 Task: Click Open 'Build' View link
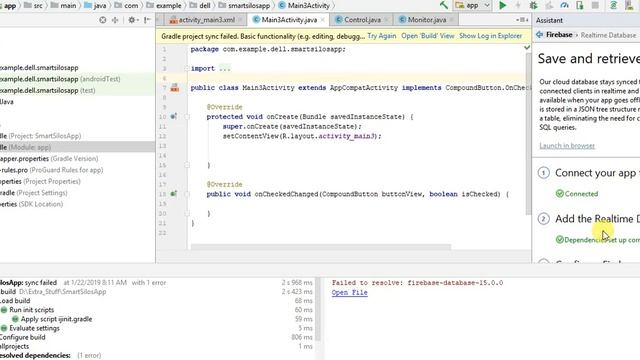[x=428, y=36]
